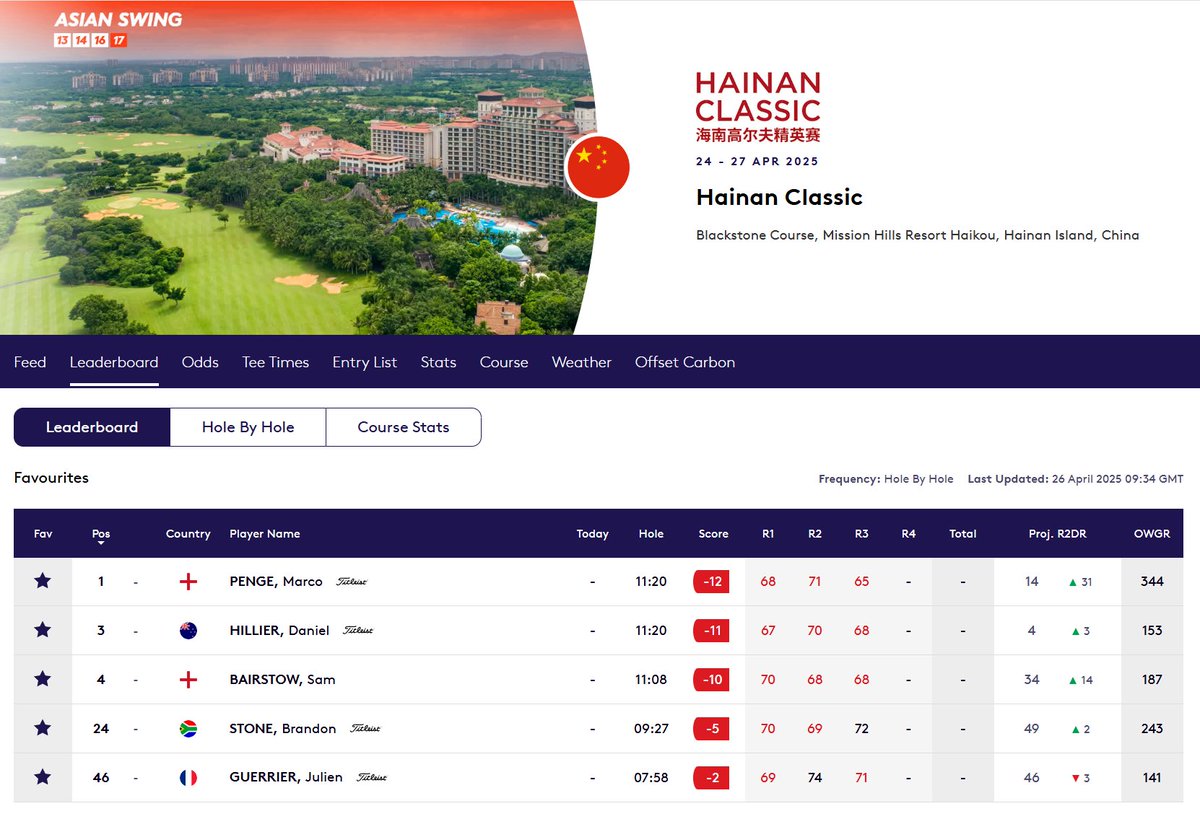Open the Entry List tab
Viewport: 1200px width, 819px height.
click(365, 362)
